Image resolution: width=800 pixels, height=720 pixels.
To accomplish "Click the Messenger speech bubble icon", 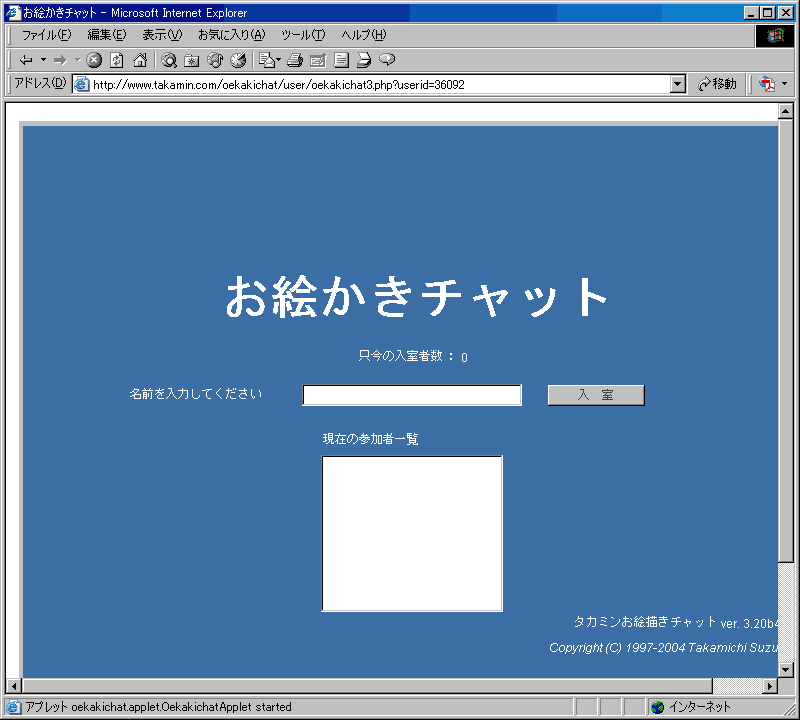I will click(x=387, y=60).
